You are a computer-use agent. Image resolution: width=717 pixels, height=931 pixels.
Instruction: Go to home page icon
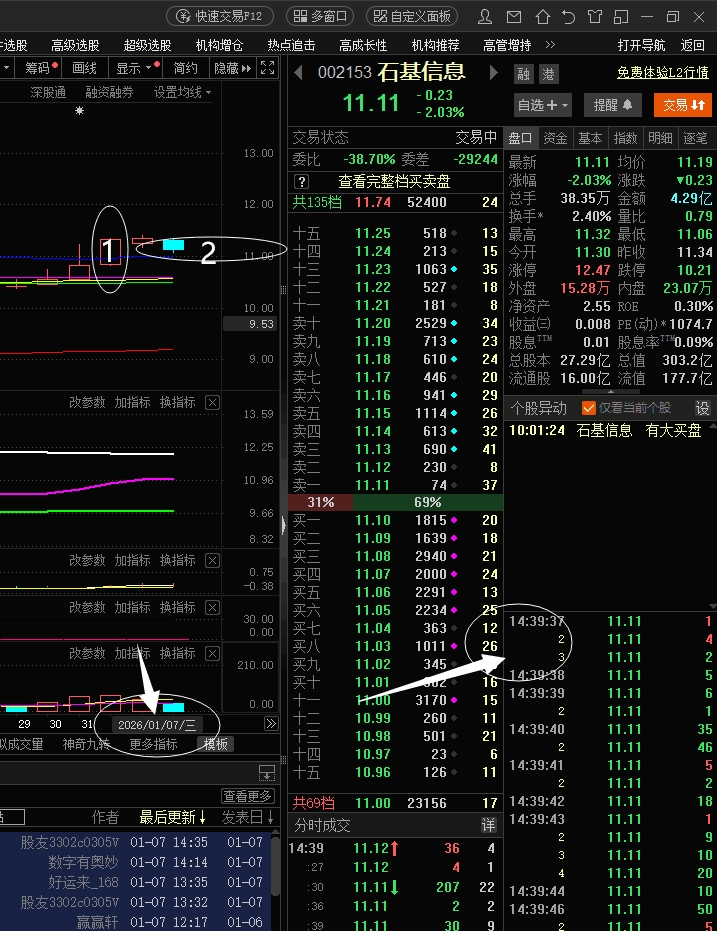coord(542,17)
